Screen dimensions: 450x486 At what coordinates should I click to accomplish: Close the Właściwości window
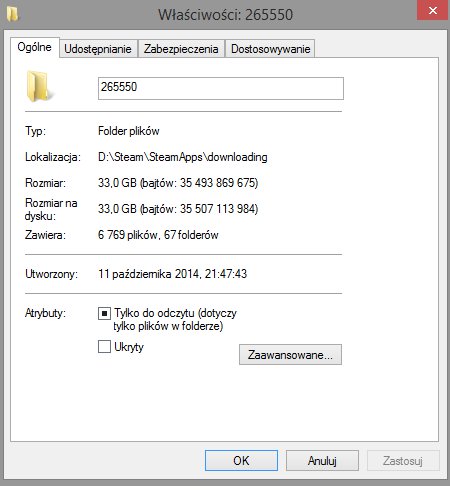[x=433, y=10]
